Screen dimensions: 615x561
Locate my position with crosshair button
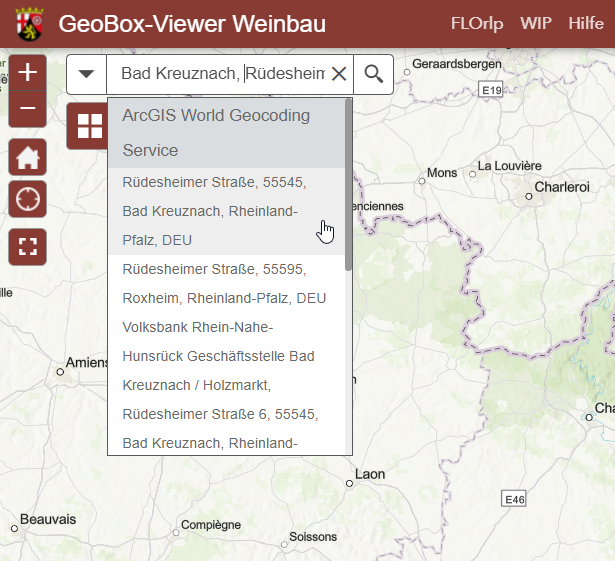(x=27, y=199)
